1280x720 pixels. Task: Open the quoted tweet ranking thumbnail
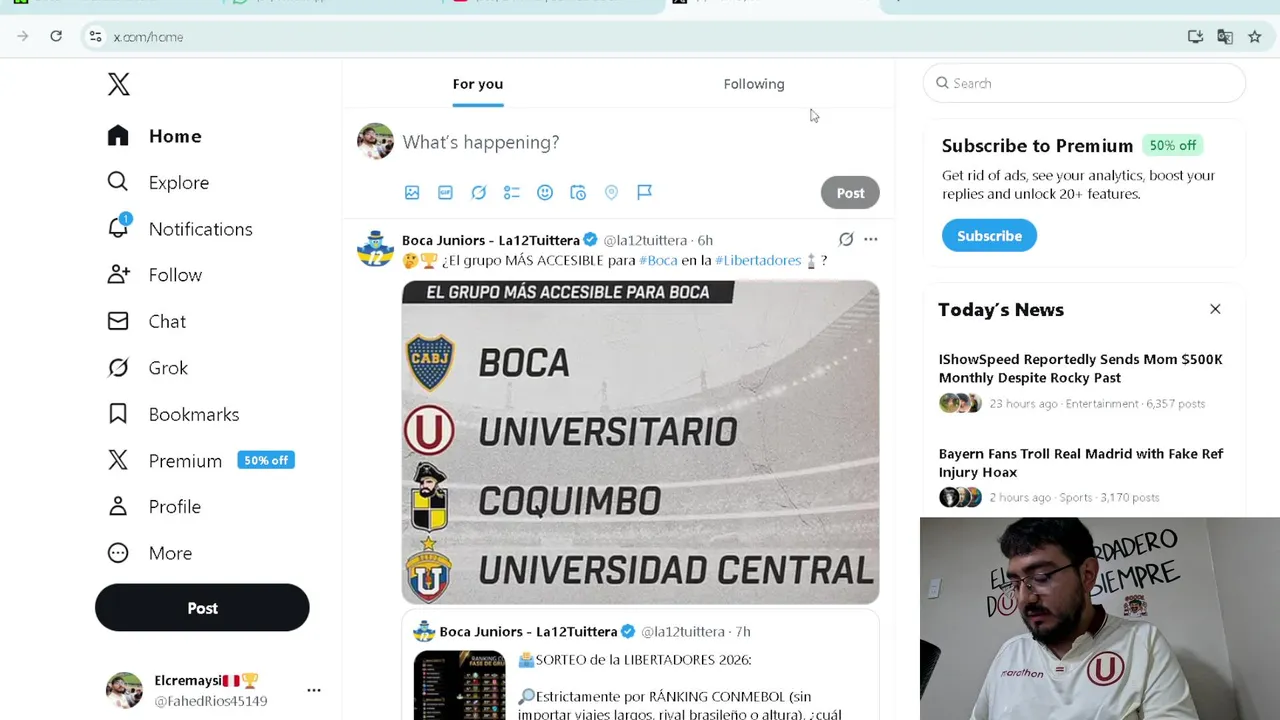[x=459, y=685]
